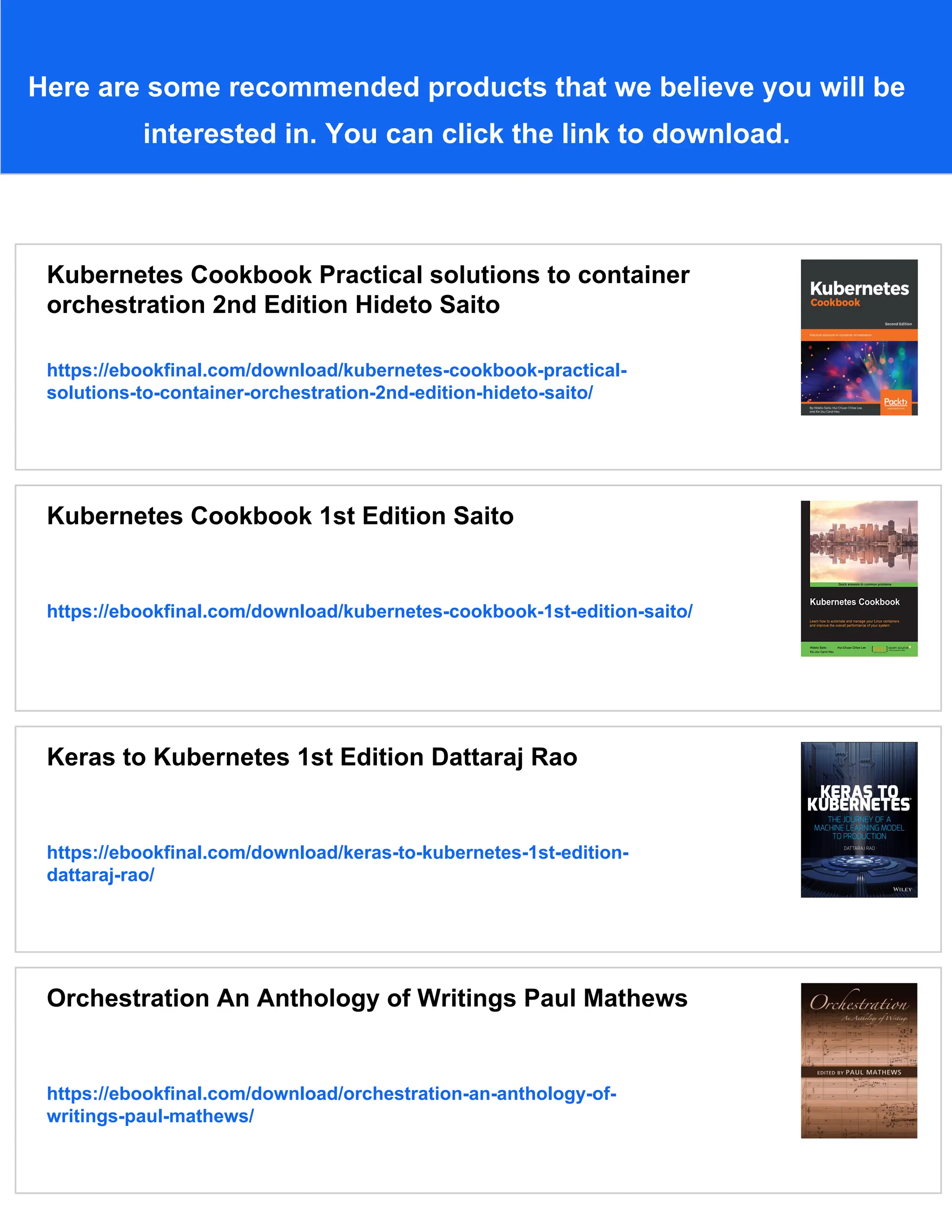952x1232 pixels.
Task: Click the blue recommended products header banner
Action: [476, 87]
